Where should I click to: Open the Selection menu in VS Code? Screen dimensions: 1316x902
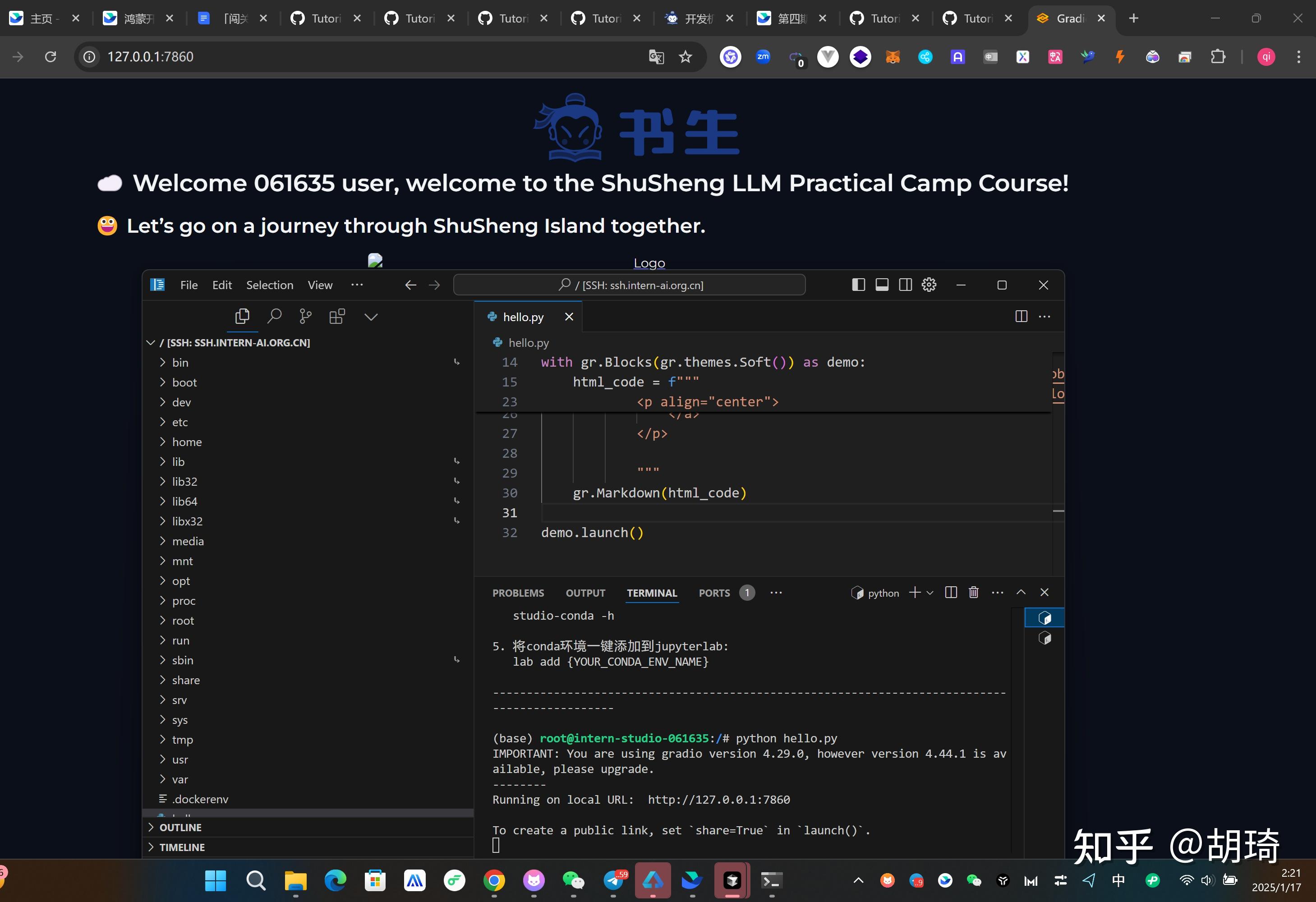(x=270, y=285)
